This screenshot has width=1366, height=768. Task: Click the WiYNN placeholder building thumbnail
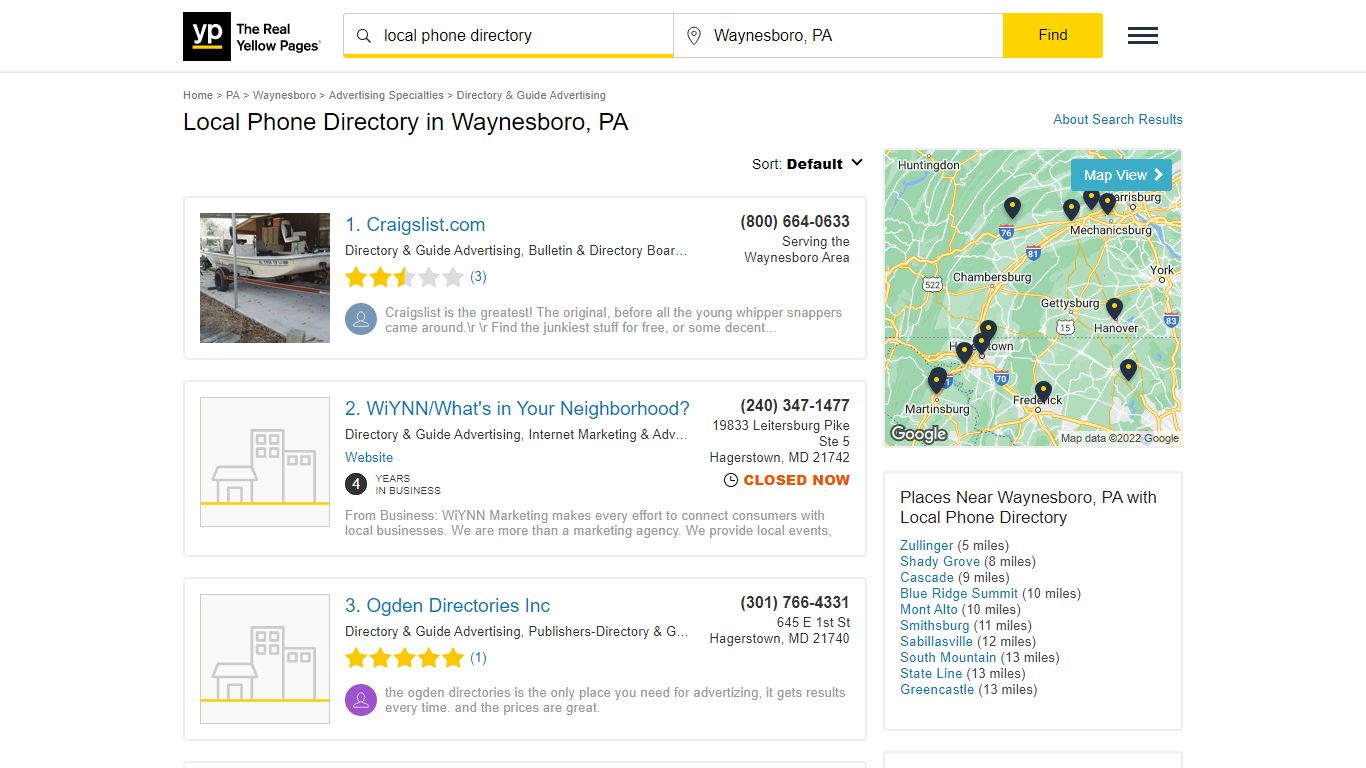point(265,462)
